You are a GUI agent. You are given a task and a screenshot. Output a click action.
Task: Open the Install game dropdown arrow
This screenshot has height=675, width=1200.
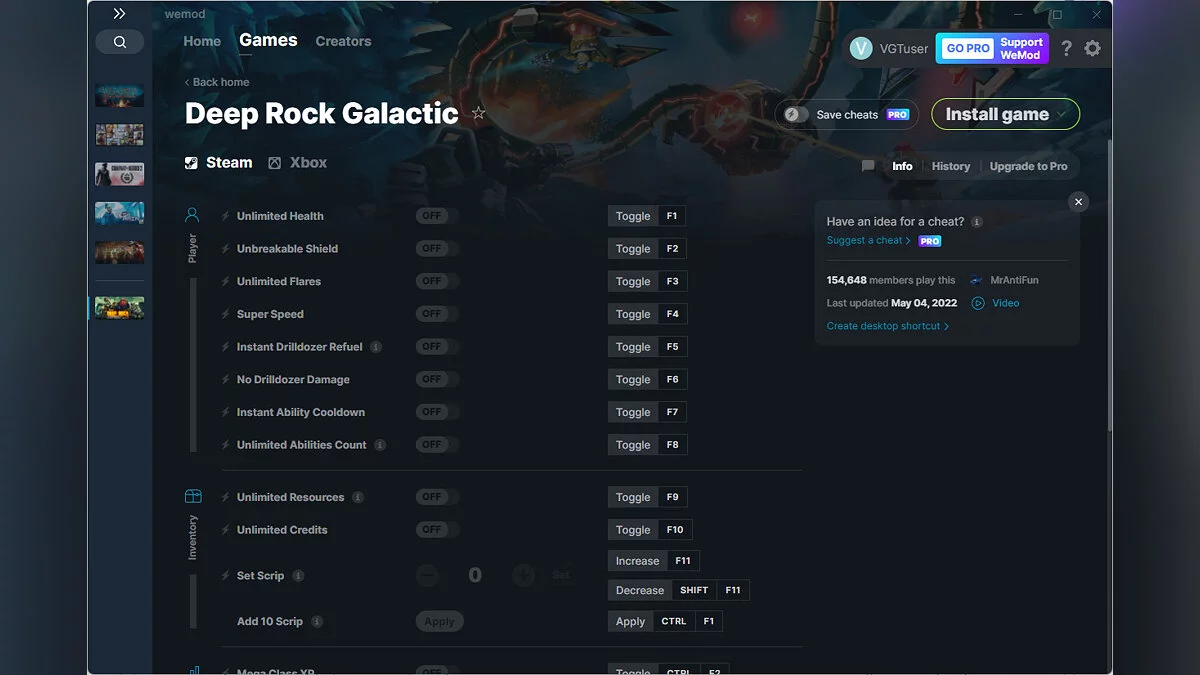pyautogui.click(x=1061, y=114)
